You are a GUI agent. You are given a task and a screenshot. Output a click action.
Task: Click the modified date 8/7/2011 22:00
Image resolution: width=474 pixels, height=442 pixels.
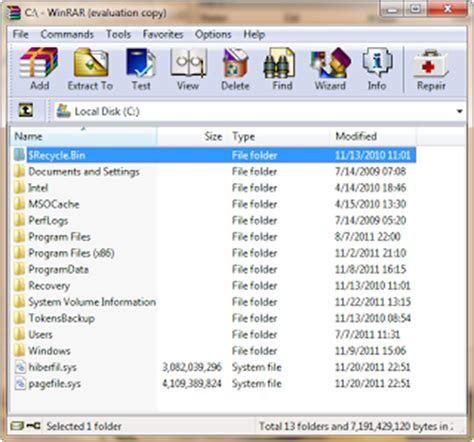click(367, 237)
